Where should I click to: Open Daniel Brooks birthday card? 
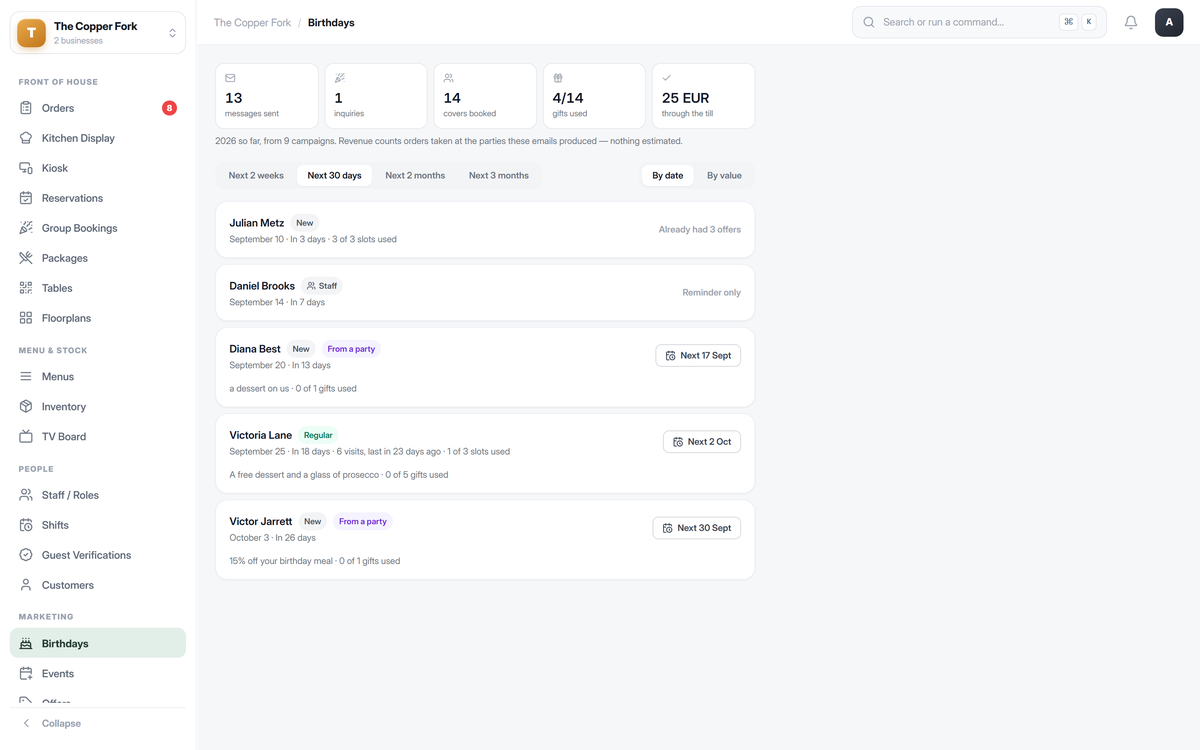tap(485, 293)
